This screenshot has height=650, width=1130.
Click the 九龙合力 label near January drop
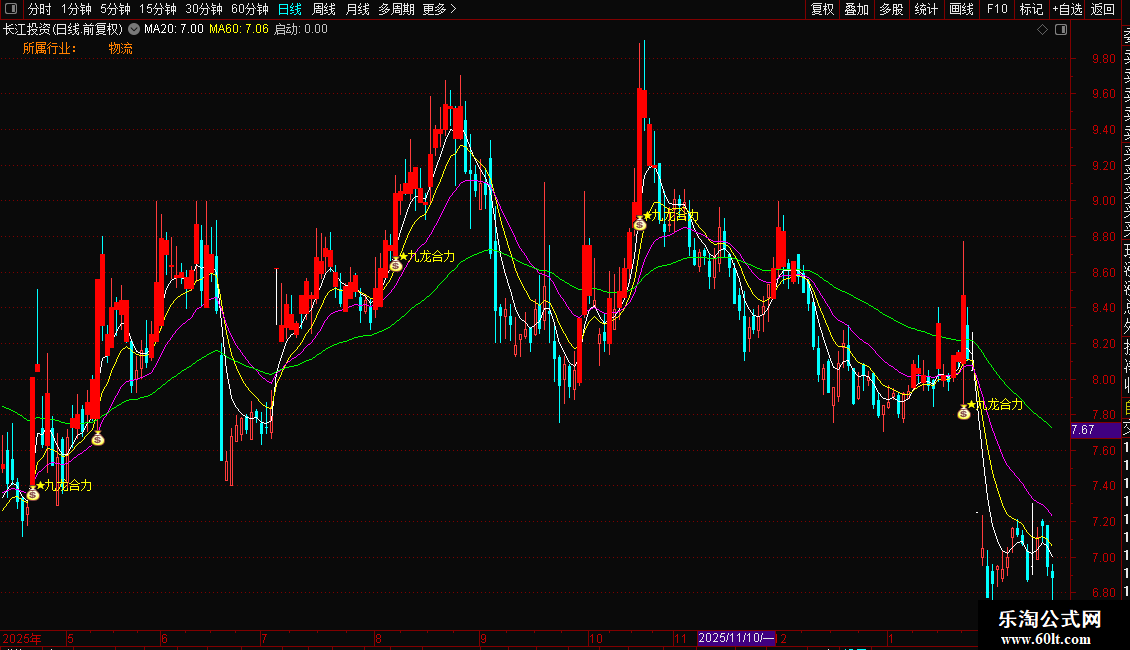click(x=1000, y=404)
